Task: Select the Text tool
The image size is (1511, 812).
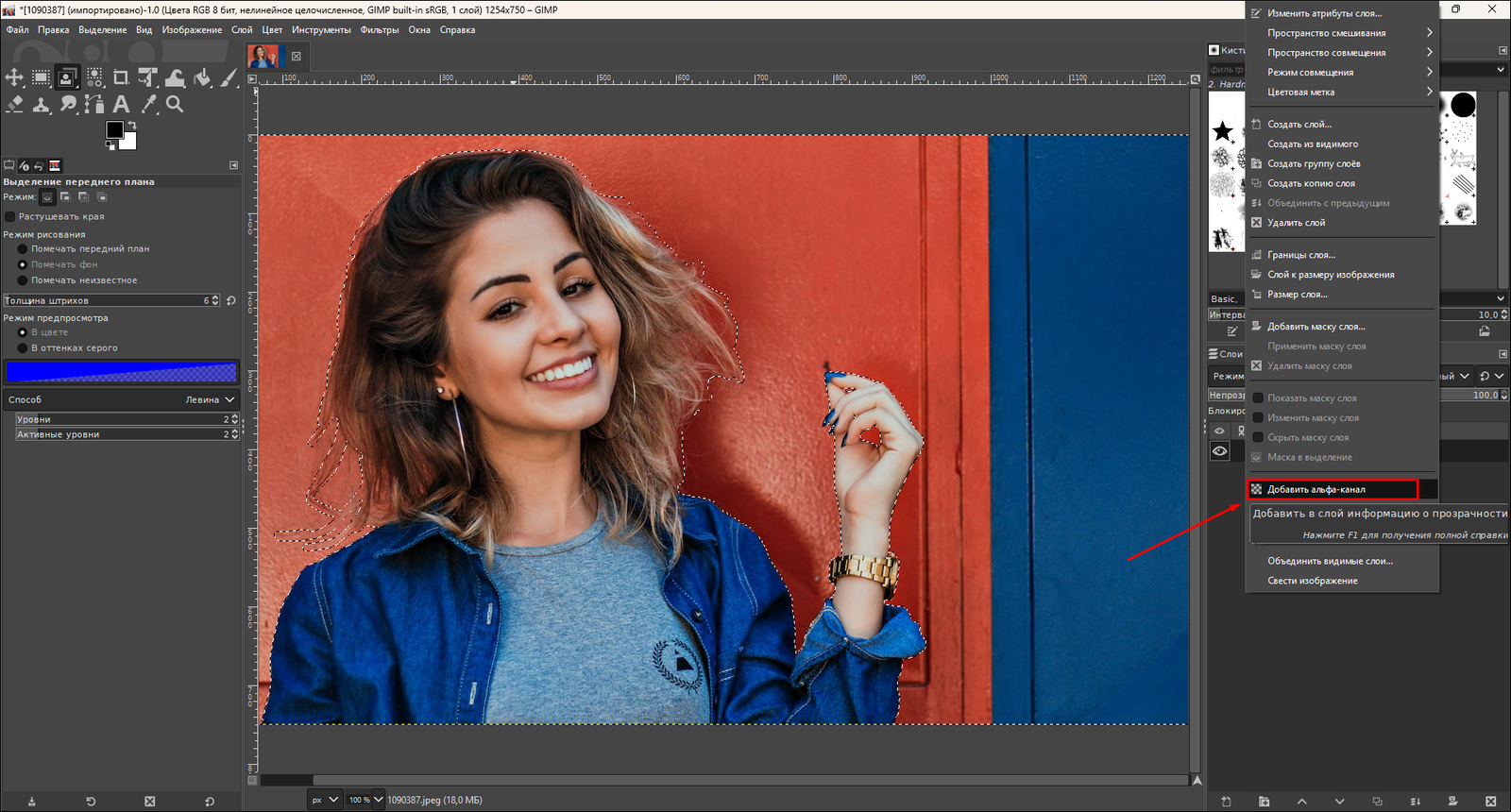Action: 121,104
